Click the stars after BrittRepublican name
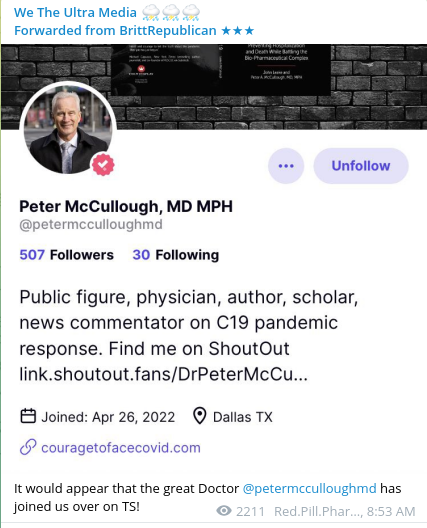This screenshot has width=427, height=528. coord(237,31)
